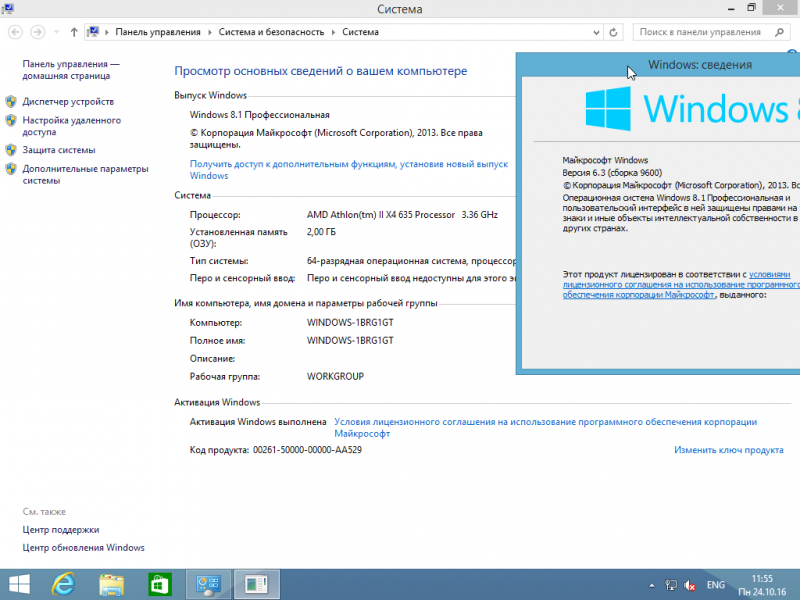Screen dimensions: 800x600
Task: Open the clock showing 11:55
Action: coord(762,585)
